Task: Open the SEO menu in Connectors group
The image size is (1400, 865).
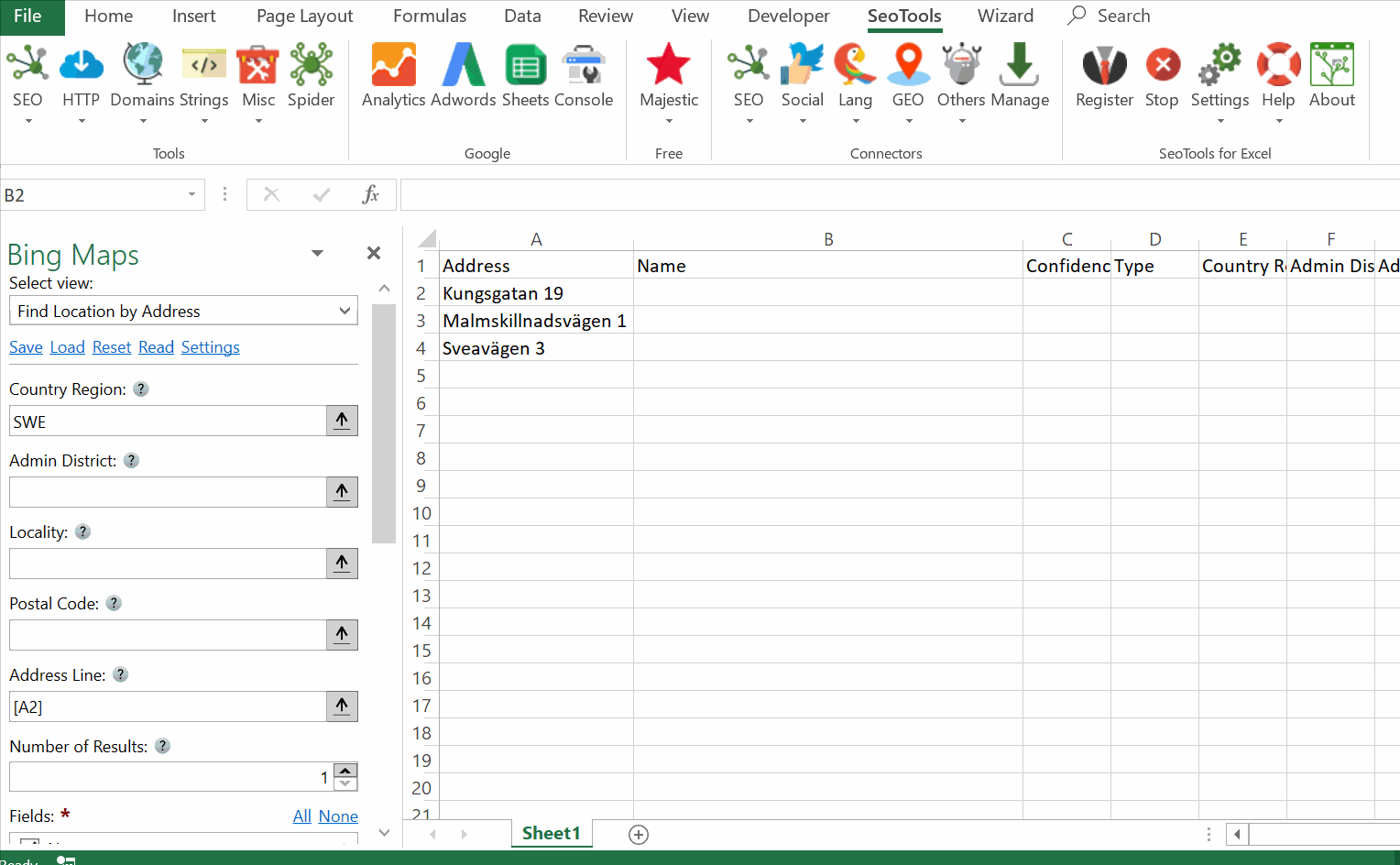Action: pyautogui.click(x=749, y=82)
